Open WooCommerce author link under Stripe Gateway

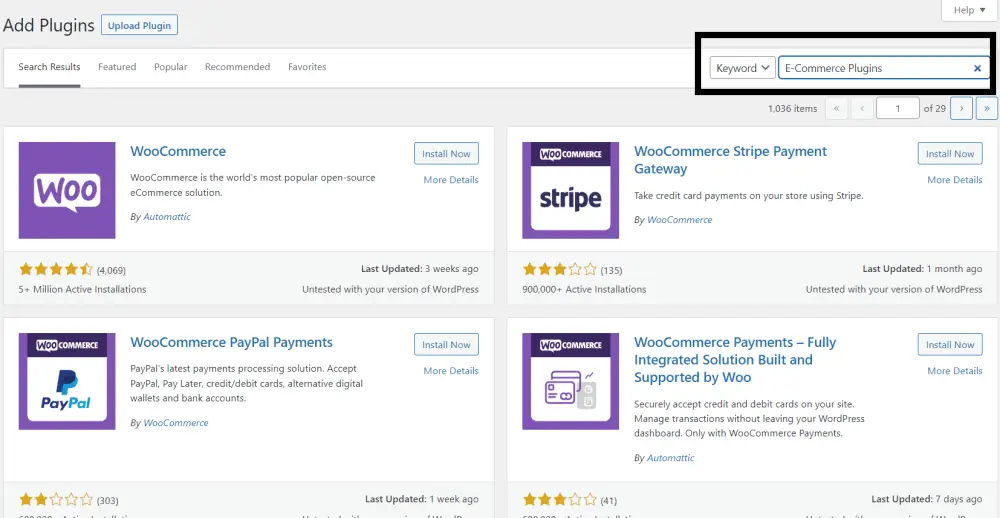680,220
